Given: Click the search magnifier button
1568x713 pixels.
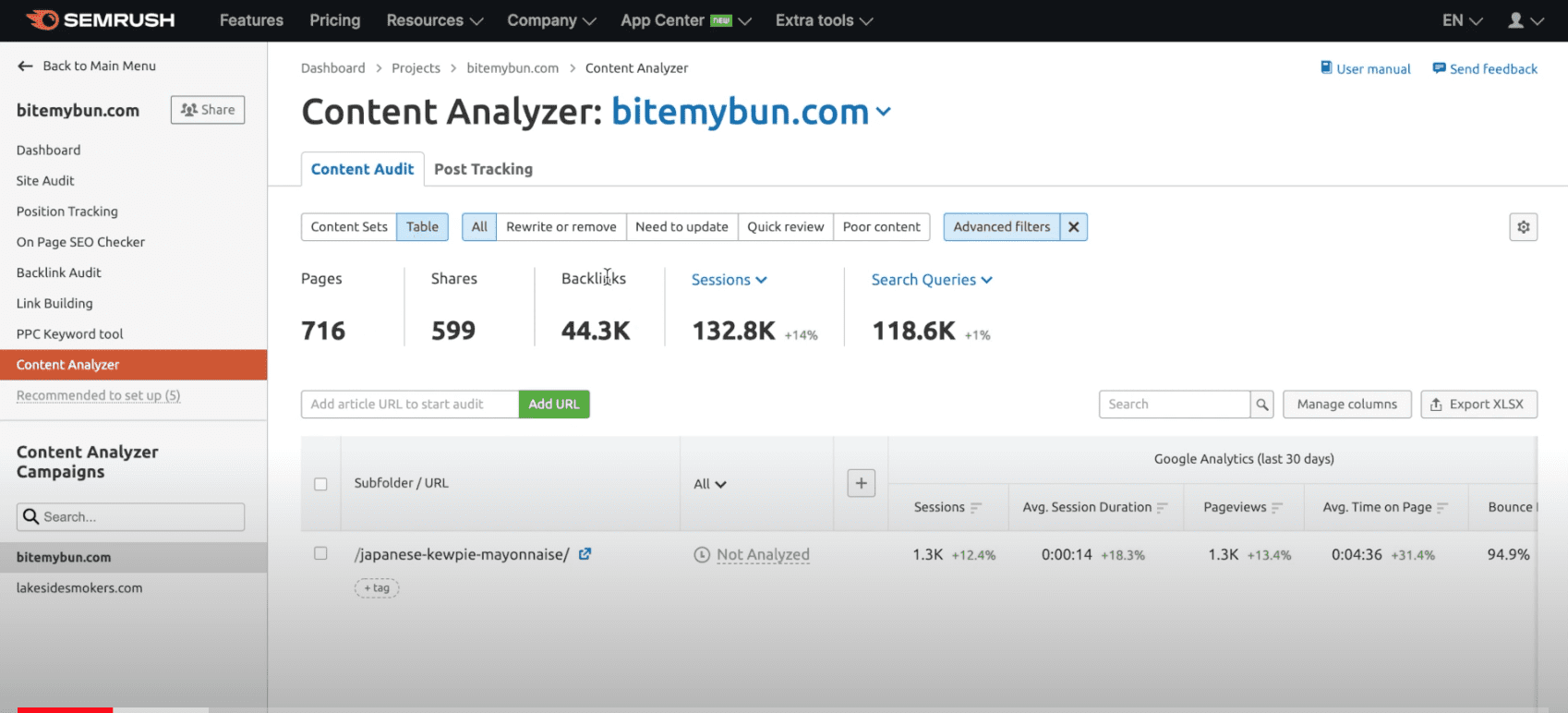Looking at the screenshot, I should point(1261,405).
